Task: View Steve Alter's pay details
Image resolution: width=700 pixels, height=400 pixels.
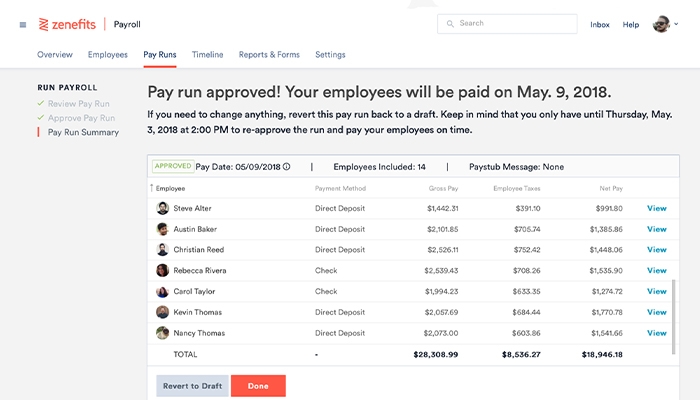Action: (x=657, y=208)
